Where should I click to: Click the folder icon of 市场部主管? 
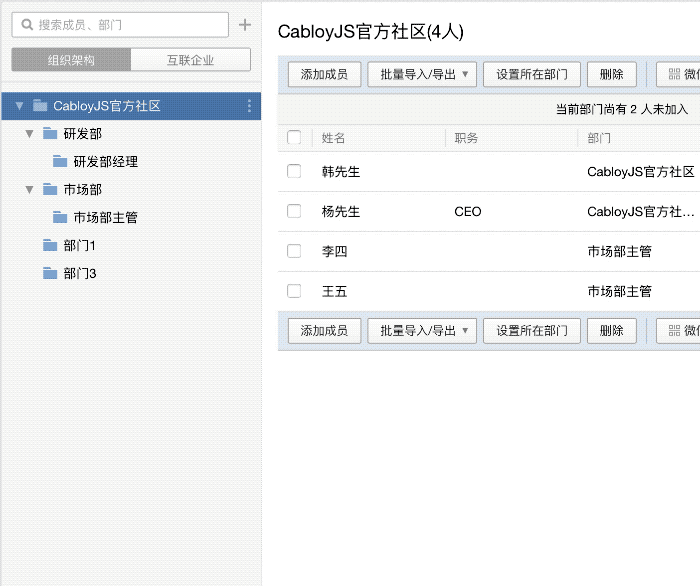[60, 217]
